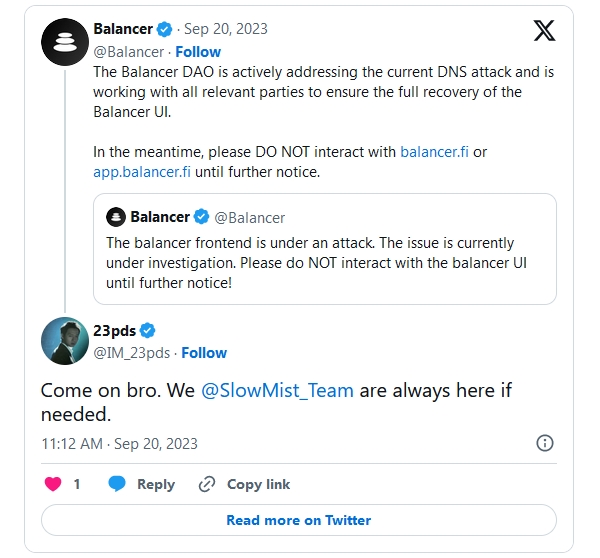
Task: Open 23pds's profile picture
Action: click(x=65, y=341)
